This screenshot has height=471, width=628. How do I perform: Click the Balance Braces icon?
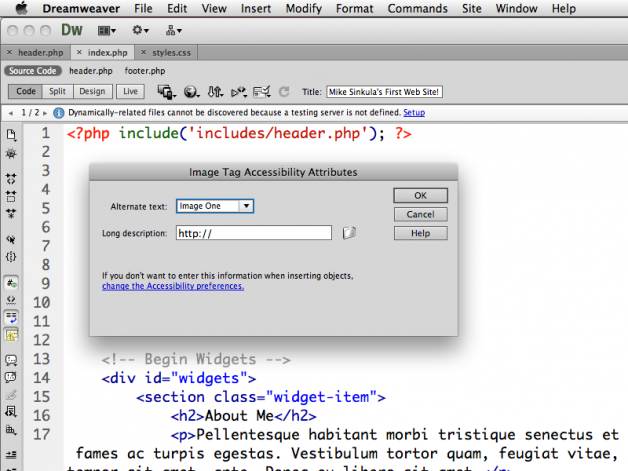pyautogui.click(x=11, y=257)
